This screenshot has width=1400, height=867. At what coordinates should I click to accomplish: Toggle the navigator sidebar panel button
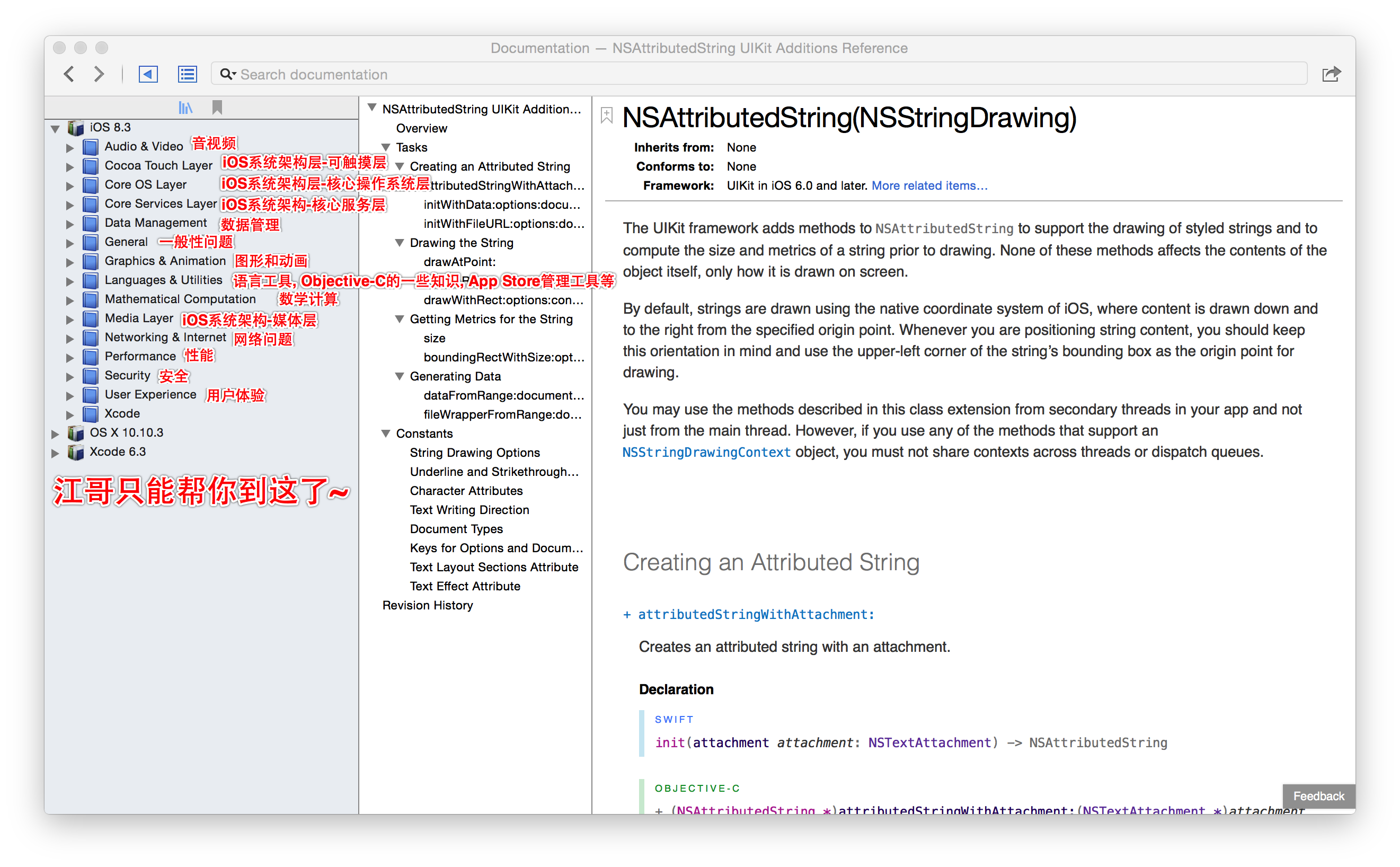(148, 74)
